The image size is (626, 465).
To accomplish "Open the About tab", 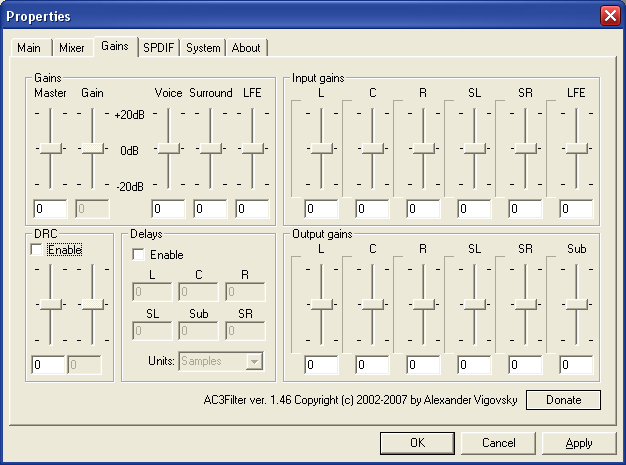I will pyautogui.click(x=246, y=48).
